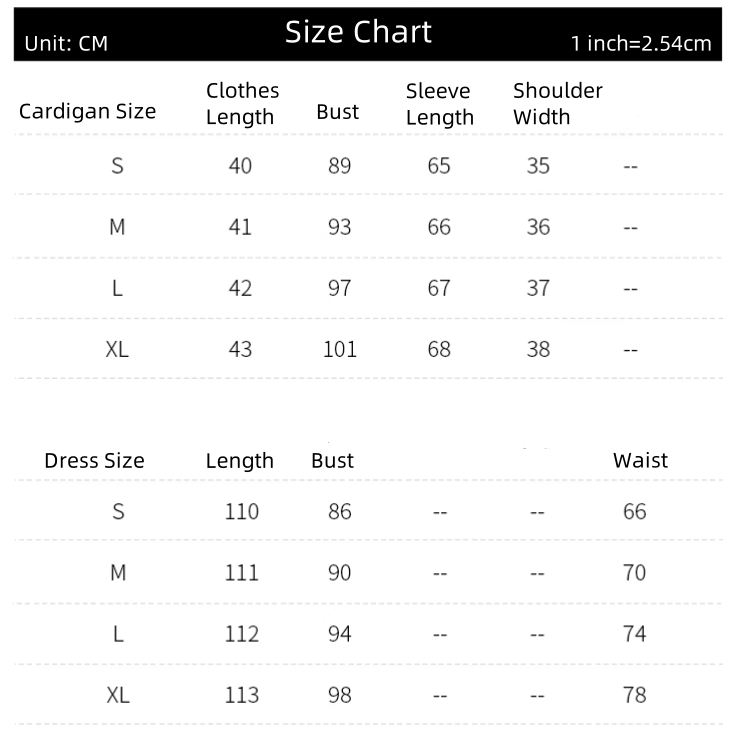This screenshot has height=729, width=736.
Task: Click dress XL waist value 78
Action: coord(634,695)
